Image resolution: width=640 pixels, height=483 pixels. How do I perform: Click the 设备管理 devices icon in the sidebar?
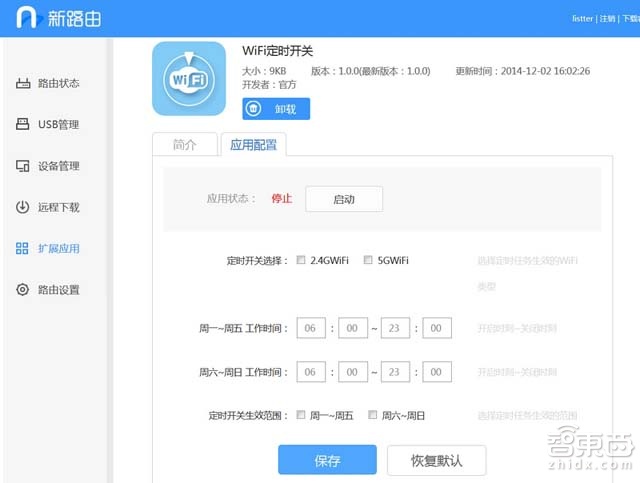coord(22,166)
